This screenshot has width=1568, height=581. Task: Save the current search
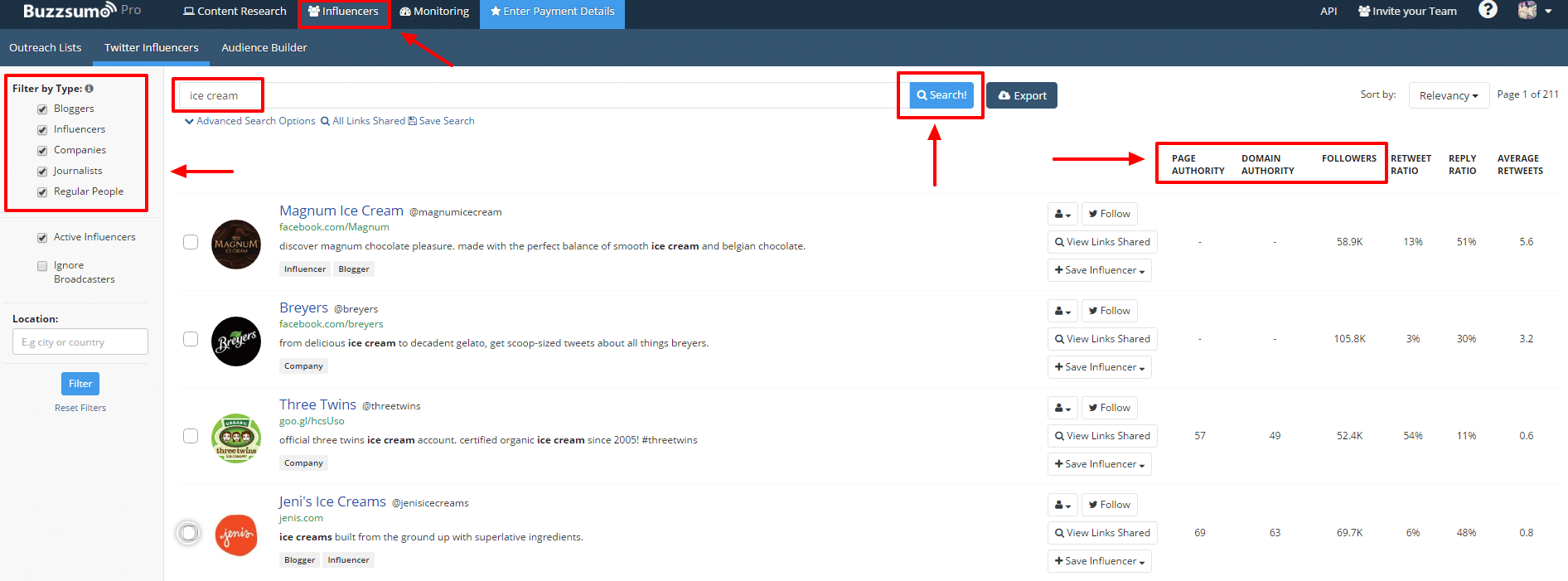point(442,121)
